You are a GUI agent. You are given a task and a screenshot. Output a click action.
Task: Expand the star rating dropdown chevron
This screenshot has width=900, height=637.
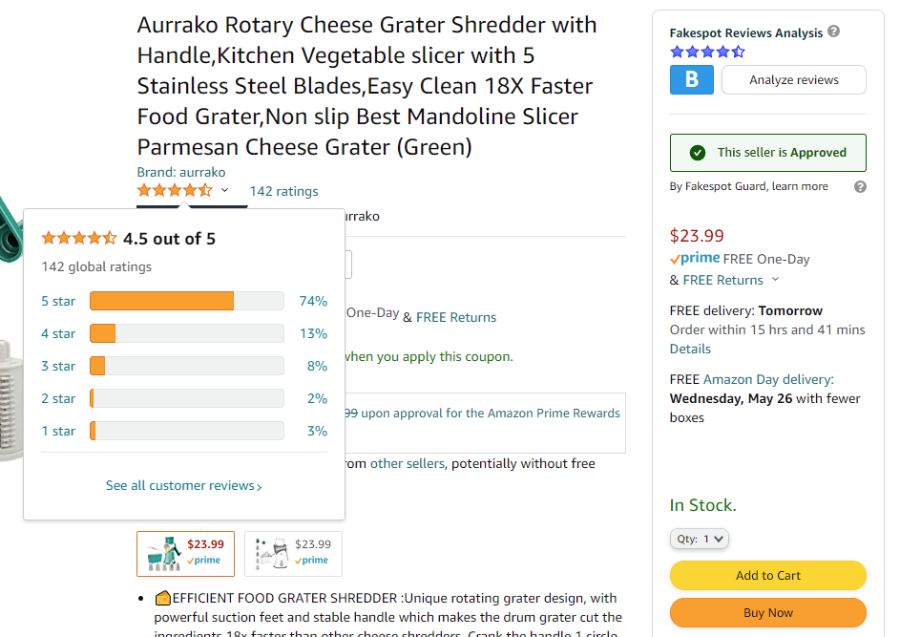pos(224,190)
